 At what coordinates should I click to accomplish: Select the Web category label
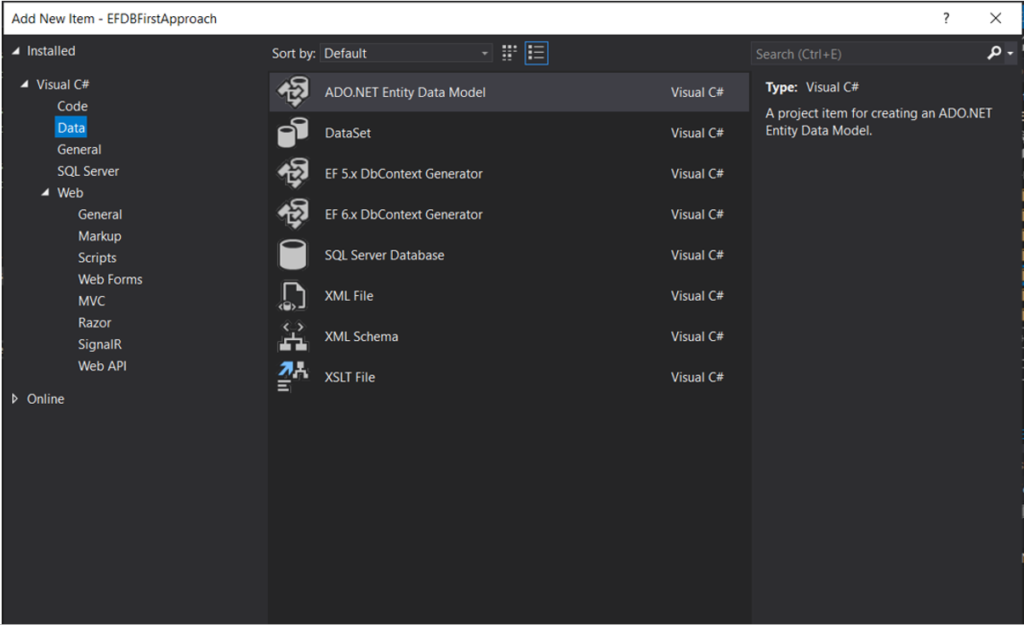click(x=70, y=193)
